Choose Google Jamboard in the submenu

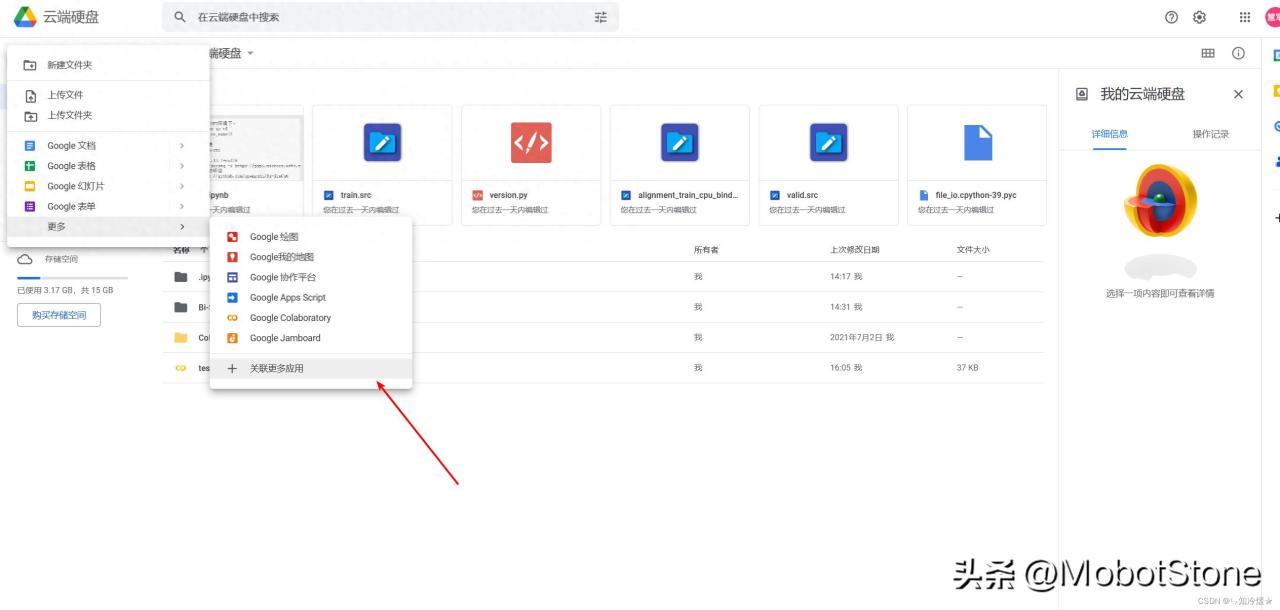(285, 338)
